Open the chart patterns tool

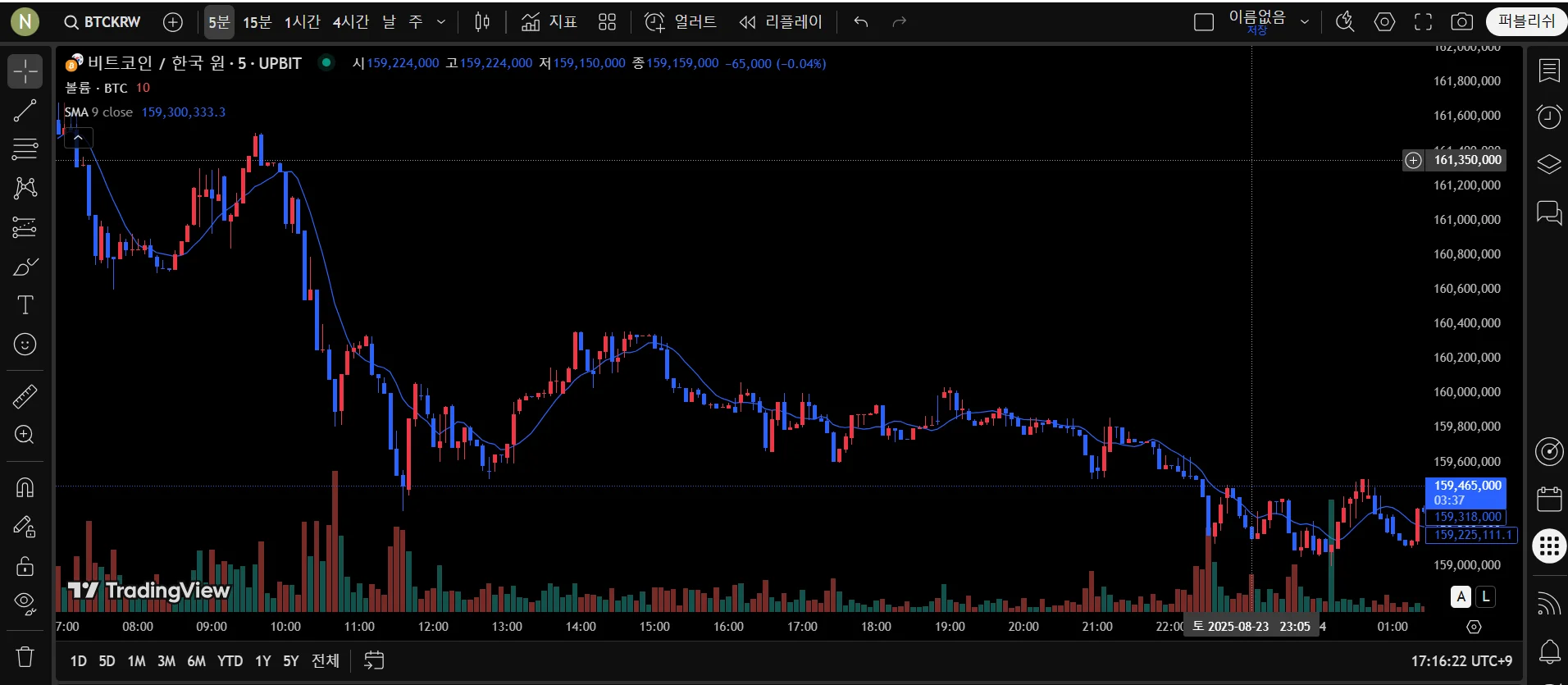pos(25,188)
